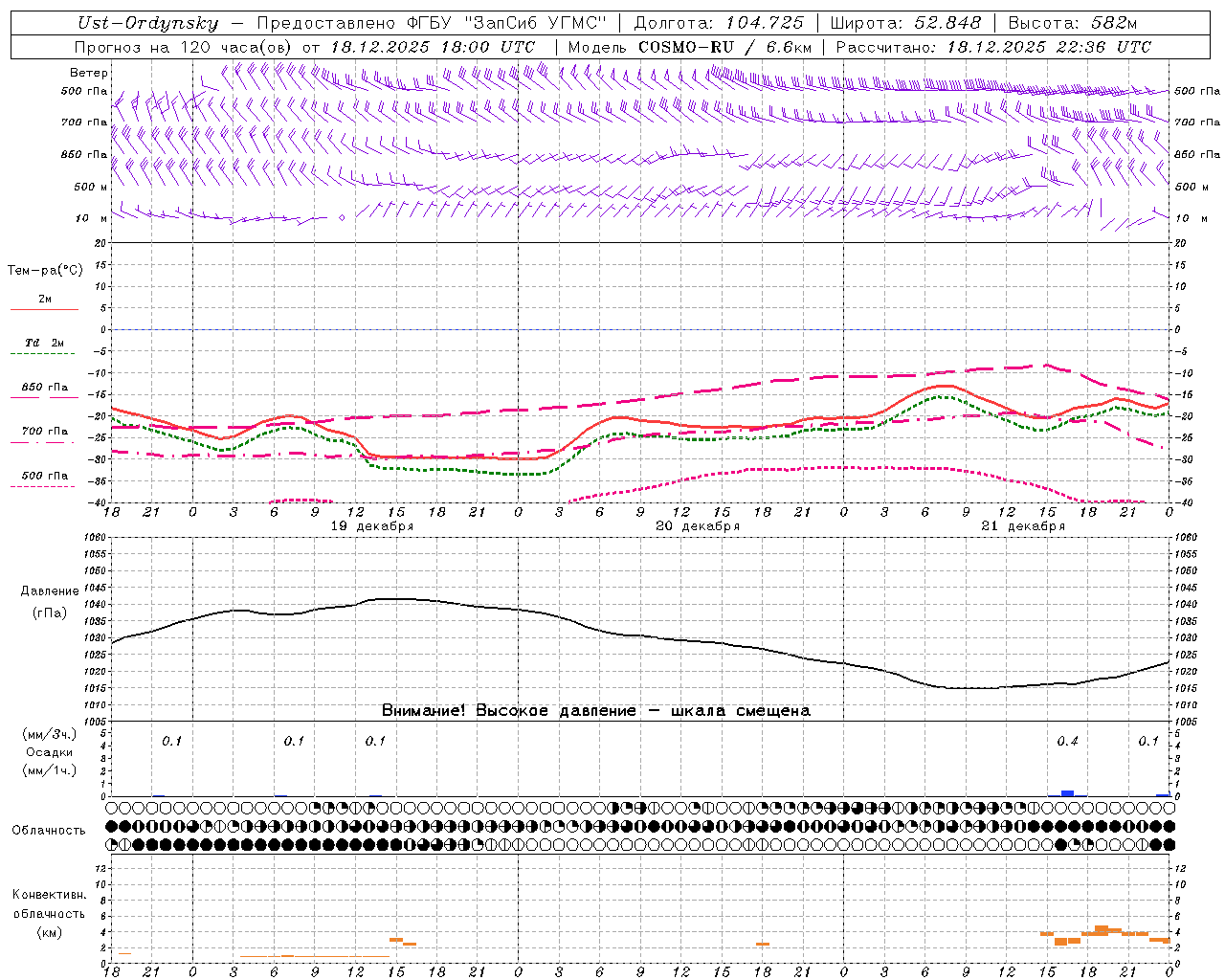Click the Высота: 582м value

(x=1073, y=23)
